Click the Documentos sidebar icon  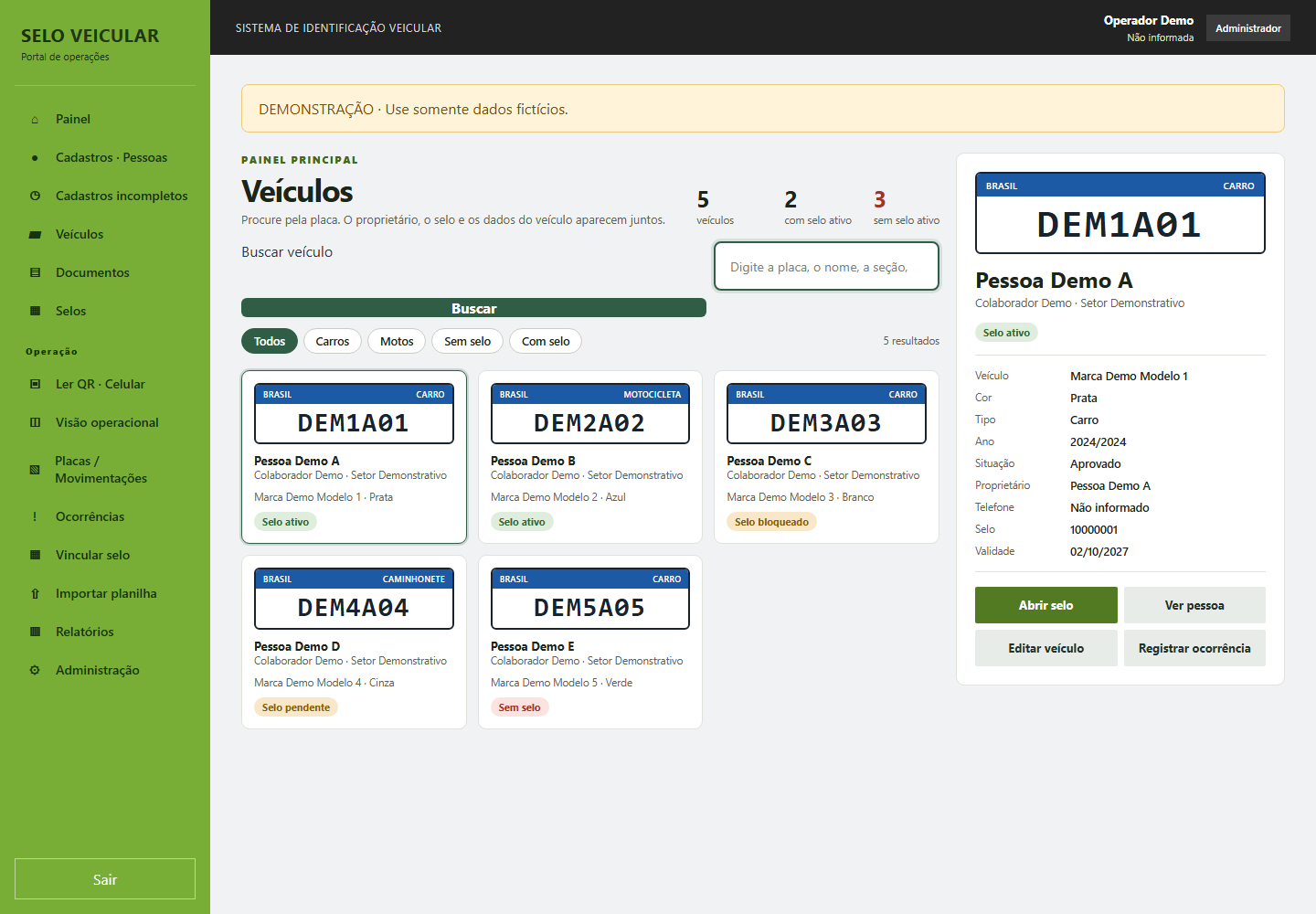[35, 273]
